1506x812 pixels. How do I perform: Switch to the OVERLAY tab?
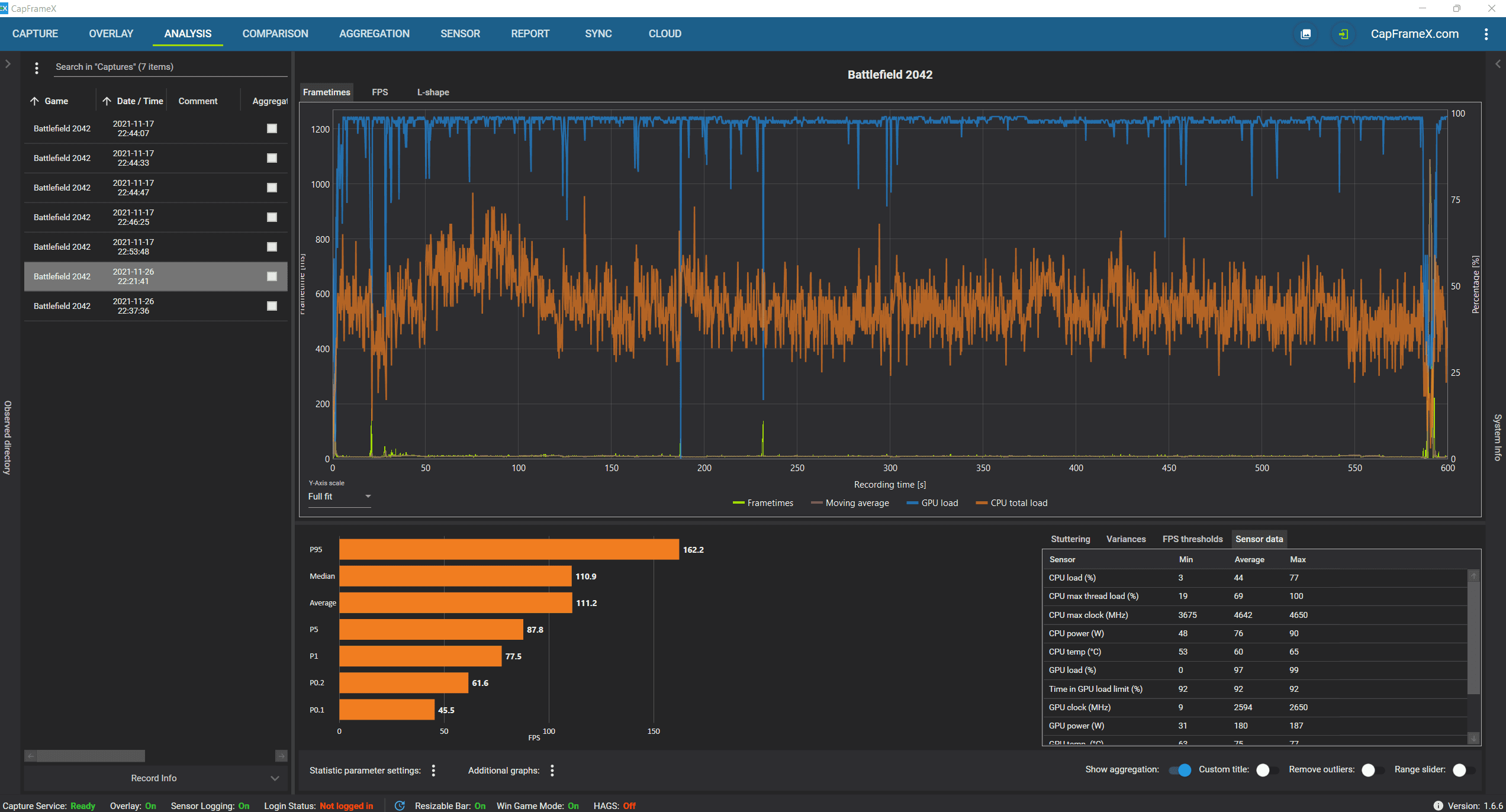tap(111, 34)
